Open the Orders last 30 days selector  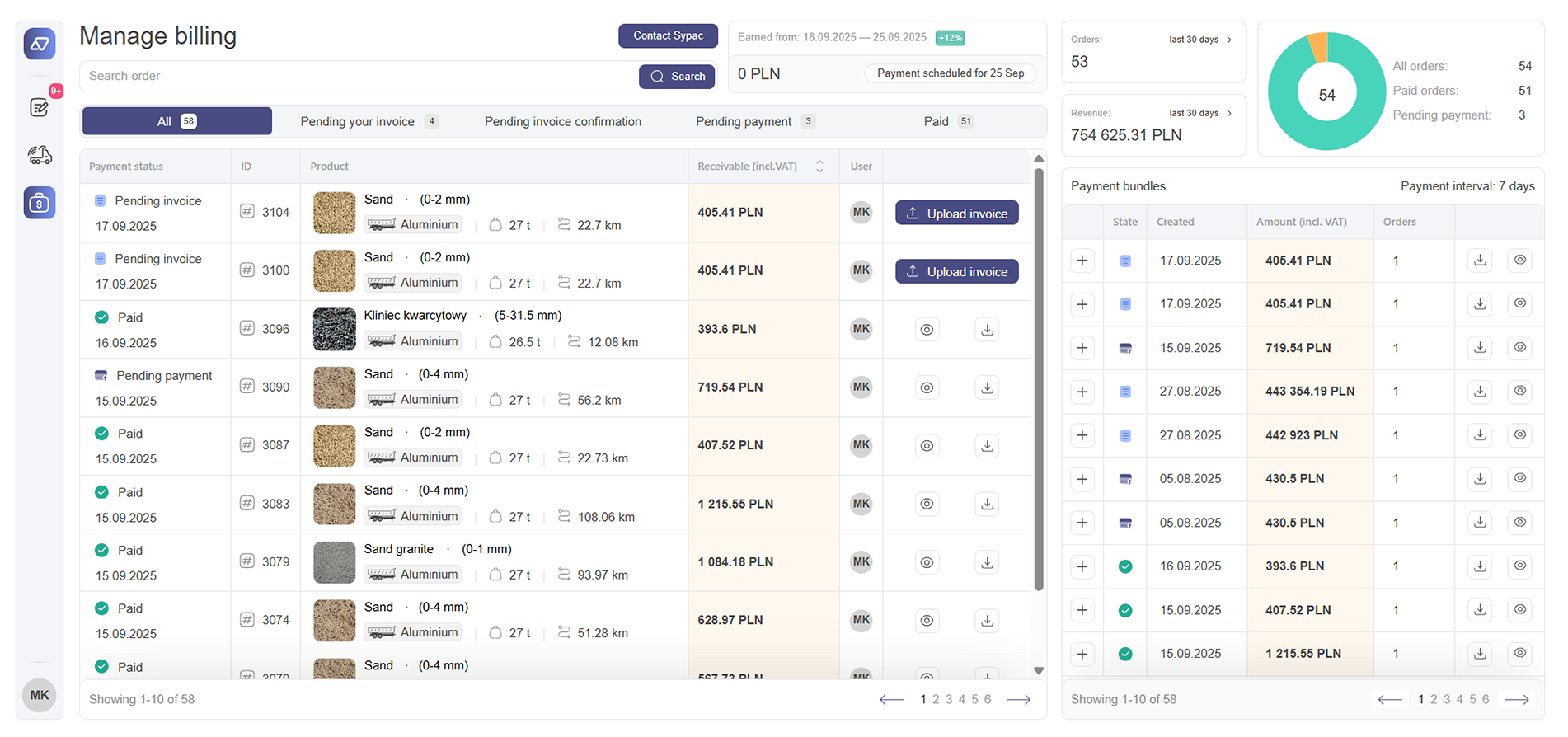click(1200, 40)
